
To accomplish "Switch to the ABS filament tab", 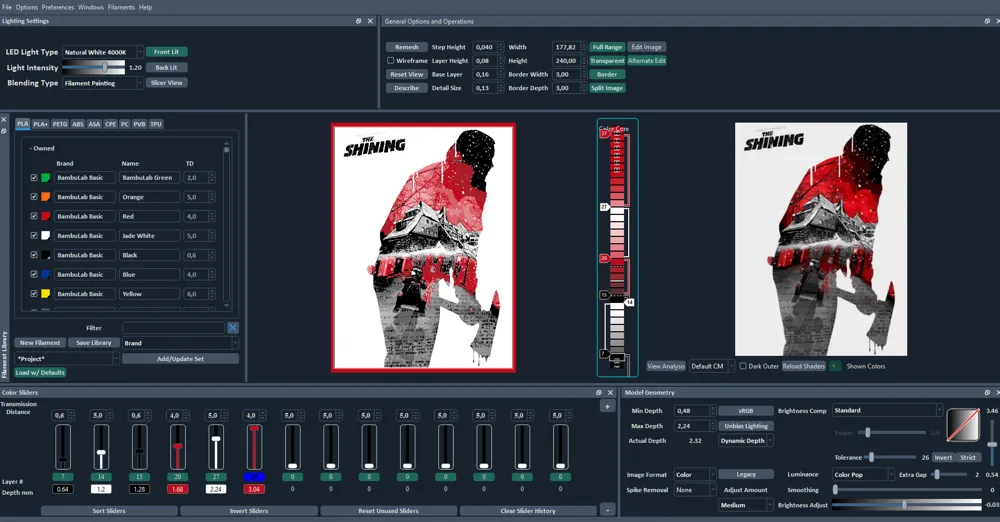I will point(78,124).
